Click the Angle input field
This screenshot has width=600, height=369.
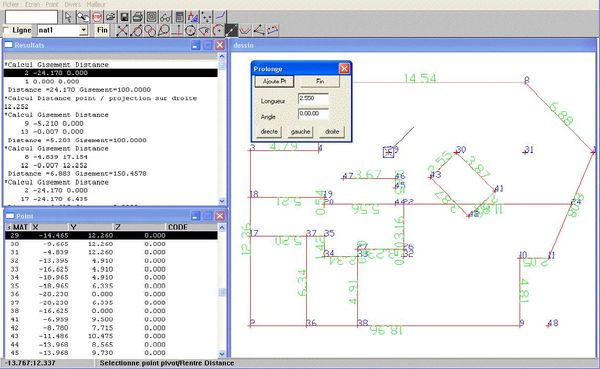313,114
